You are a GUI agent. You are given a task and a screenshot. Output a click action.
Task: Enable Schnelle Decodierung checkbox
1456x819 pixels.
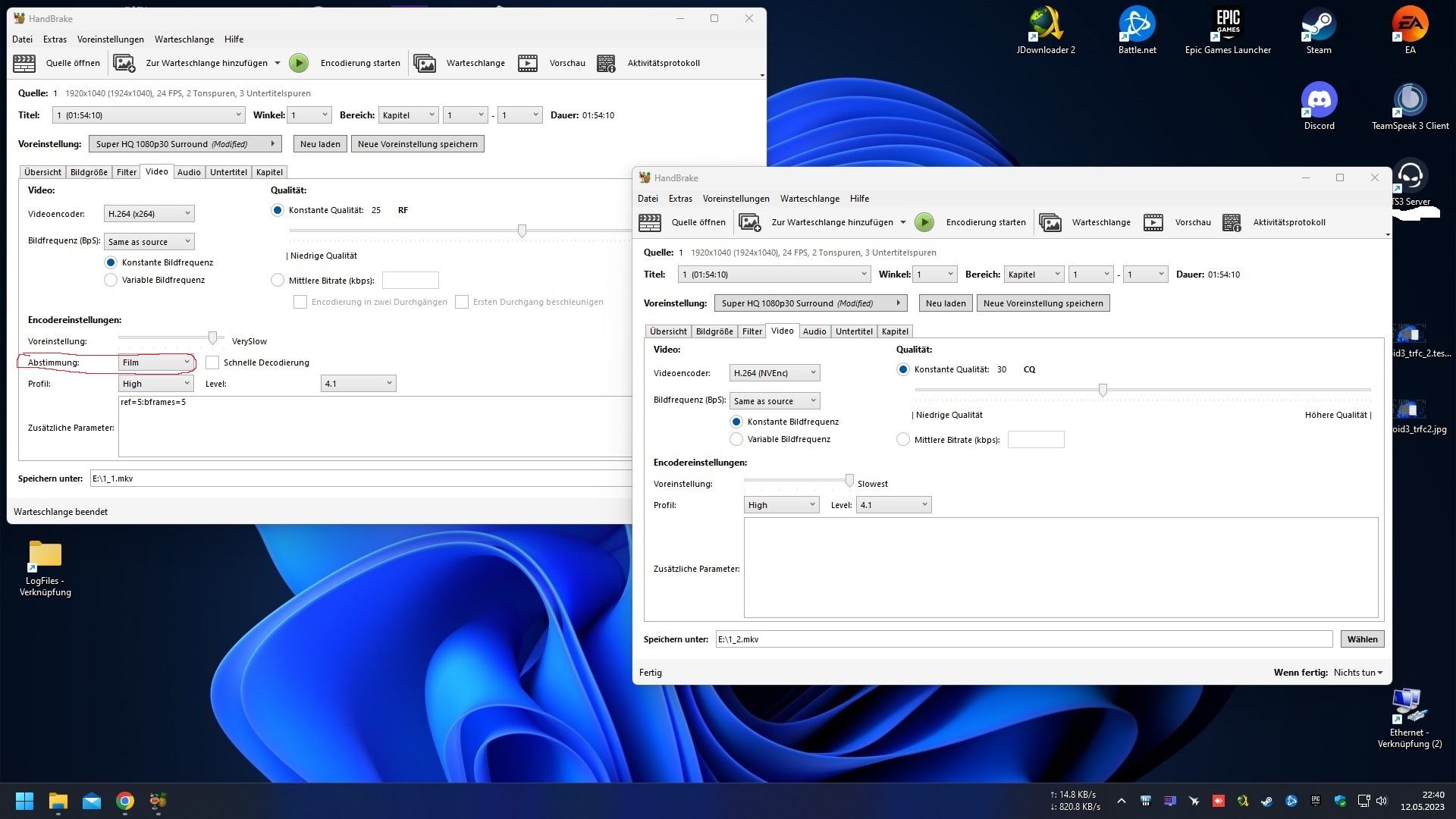[212, 362]
